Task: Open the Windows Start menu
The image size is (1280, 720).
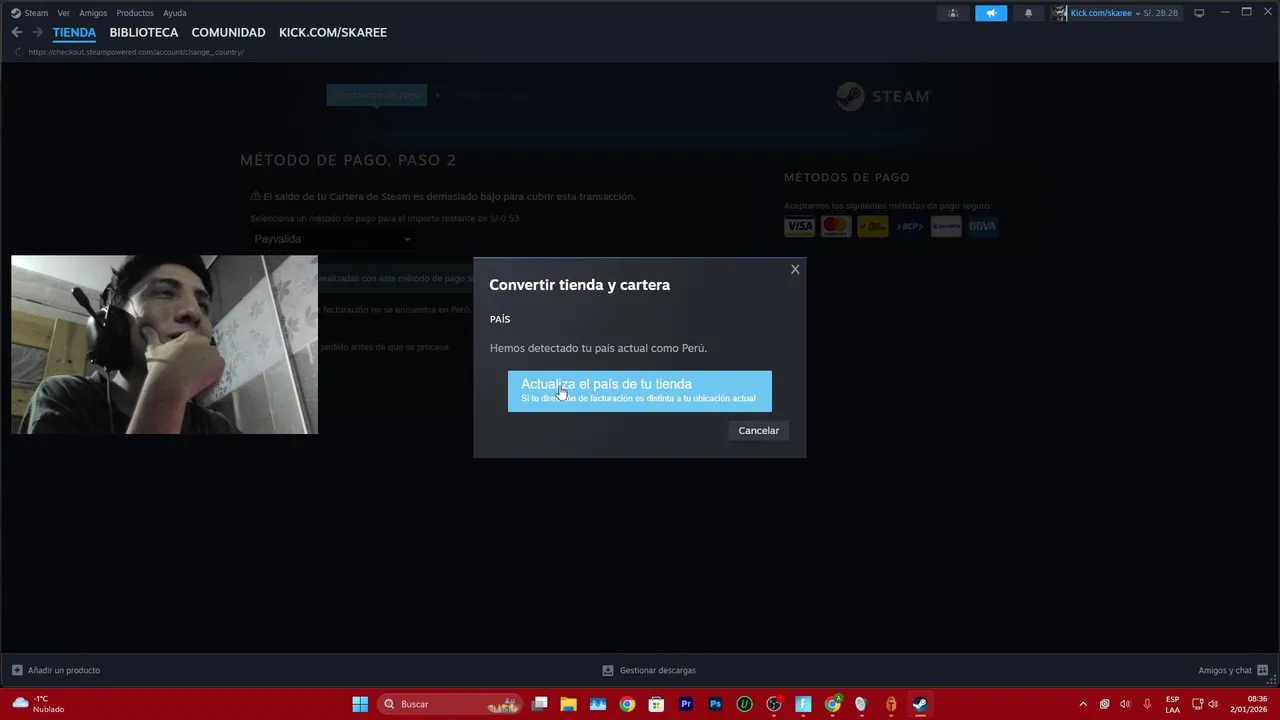Action: (x=360, y=704)
